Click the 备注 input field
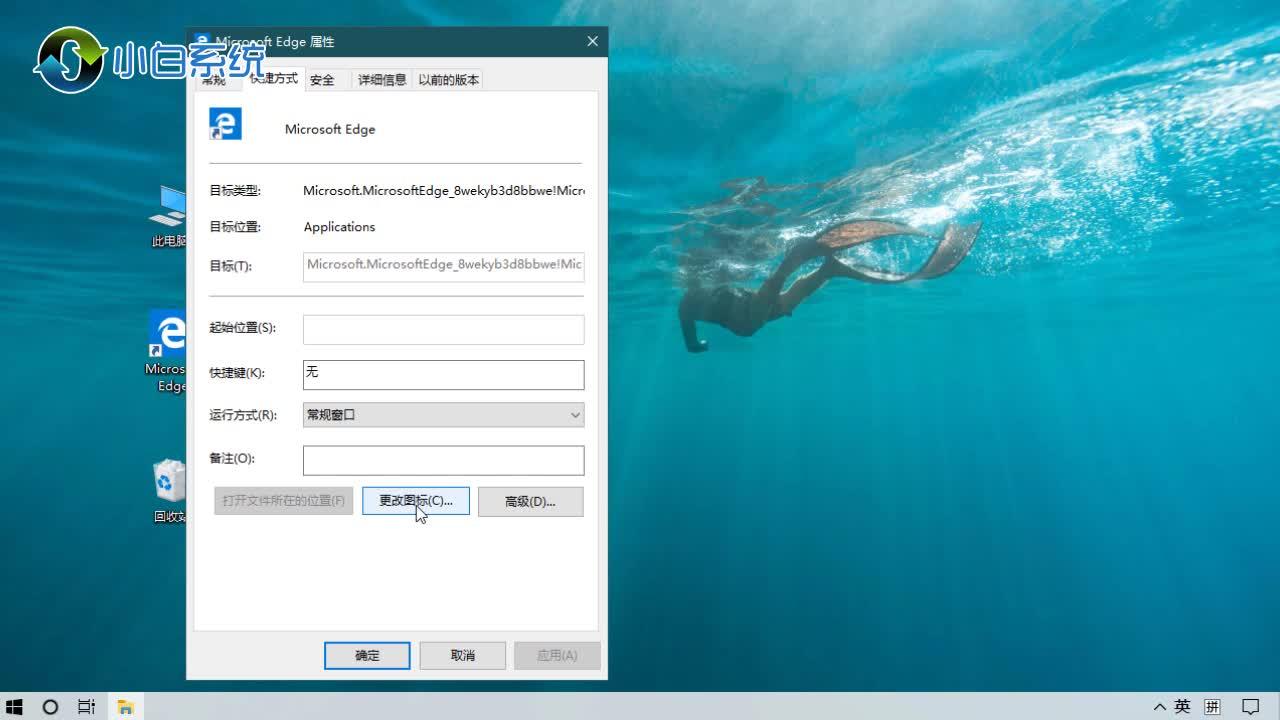Screen dimensions: 1280x720 [x=443, y=460]
